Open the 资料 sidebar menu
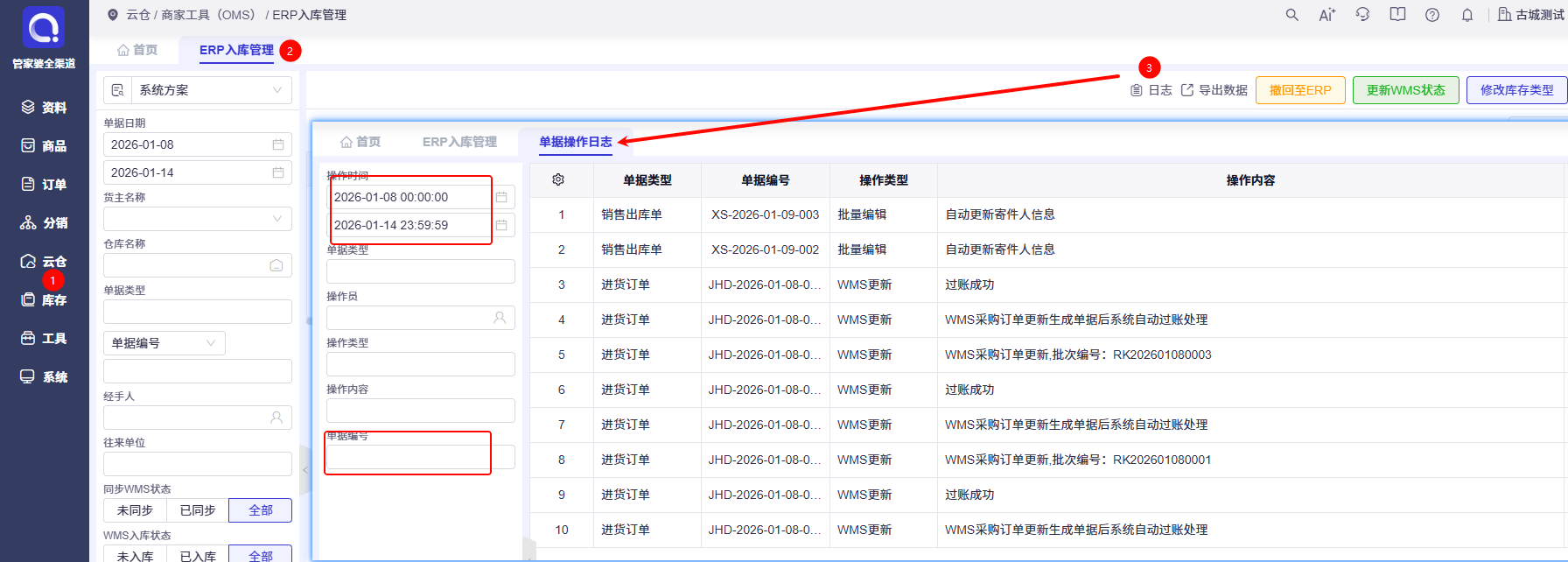Viewport: 1568px width, 562px height. (44, 108)
